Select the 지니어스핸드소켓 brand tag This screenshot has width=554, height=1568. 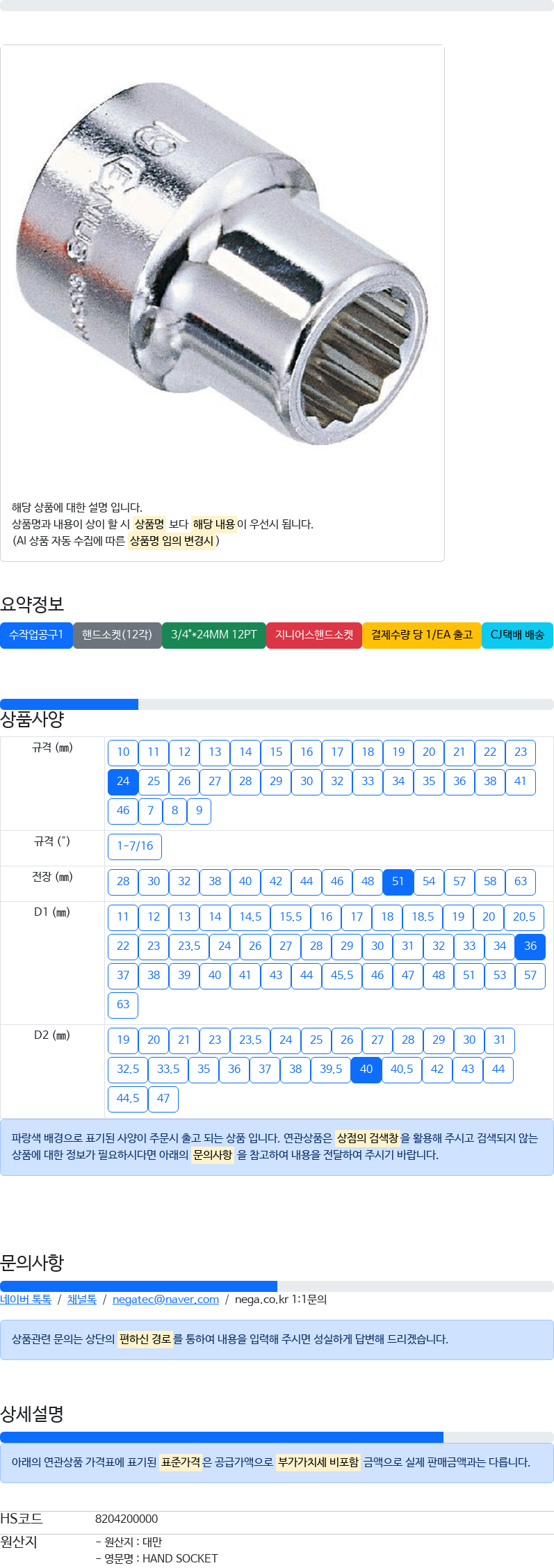click(x=314, y=635)
